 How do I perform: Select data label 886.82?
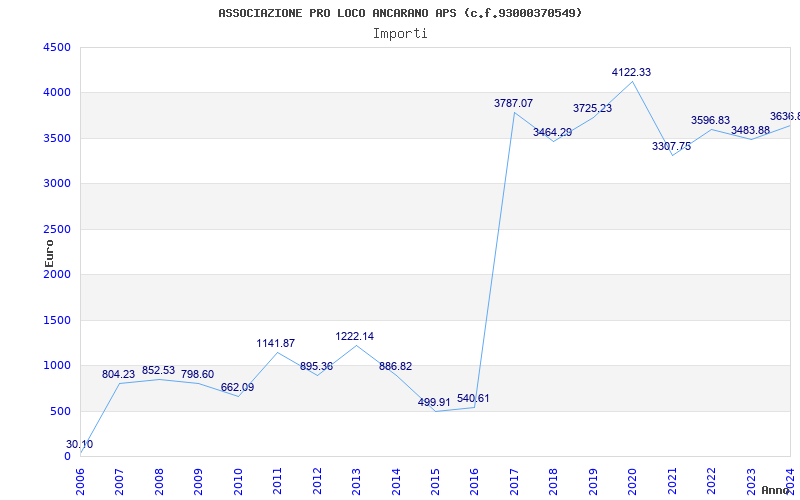pyautogui.click(x=395, y=366)
